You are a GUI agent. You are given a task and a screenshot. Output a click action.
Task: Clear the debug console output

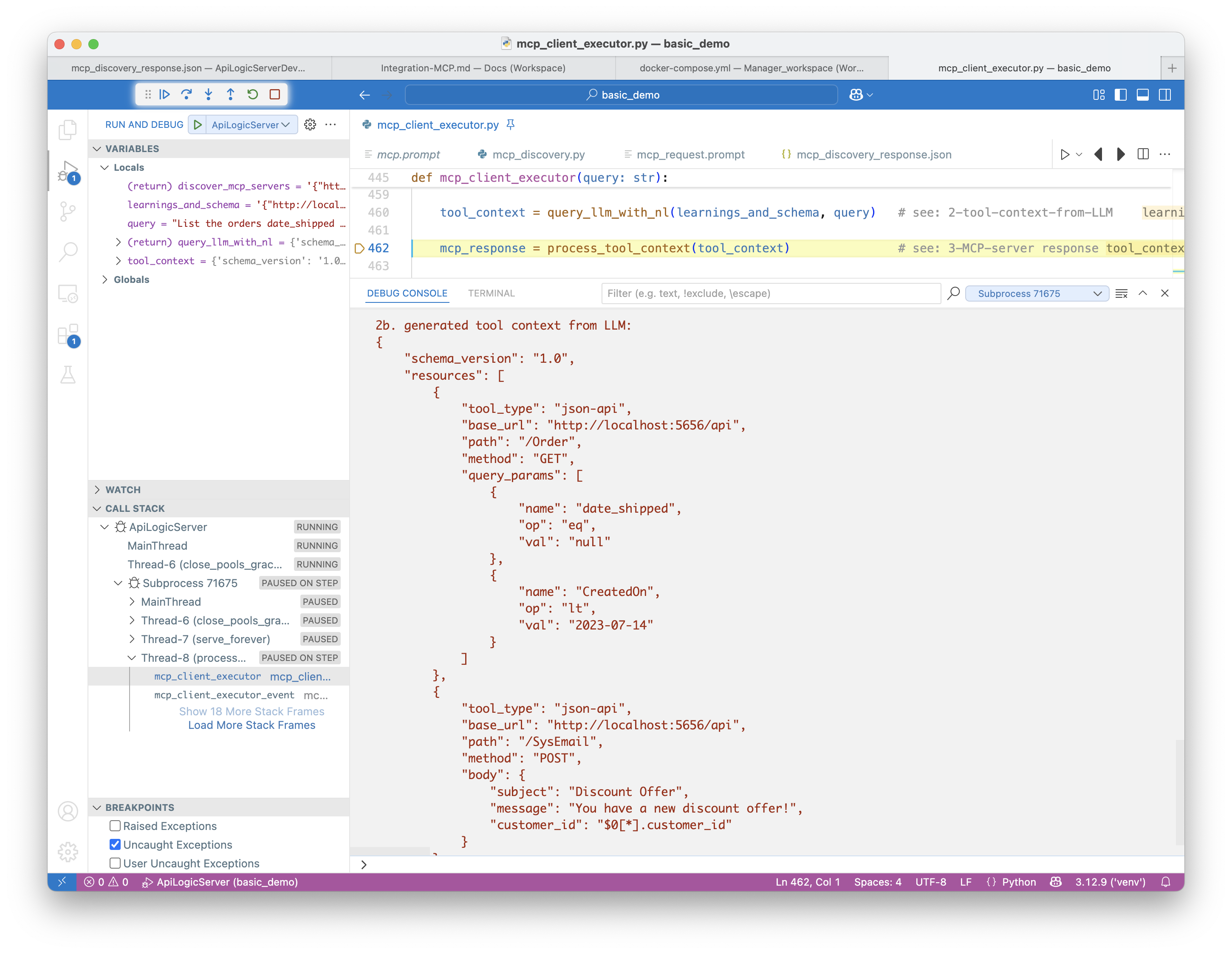[1122, 294]
